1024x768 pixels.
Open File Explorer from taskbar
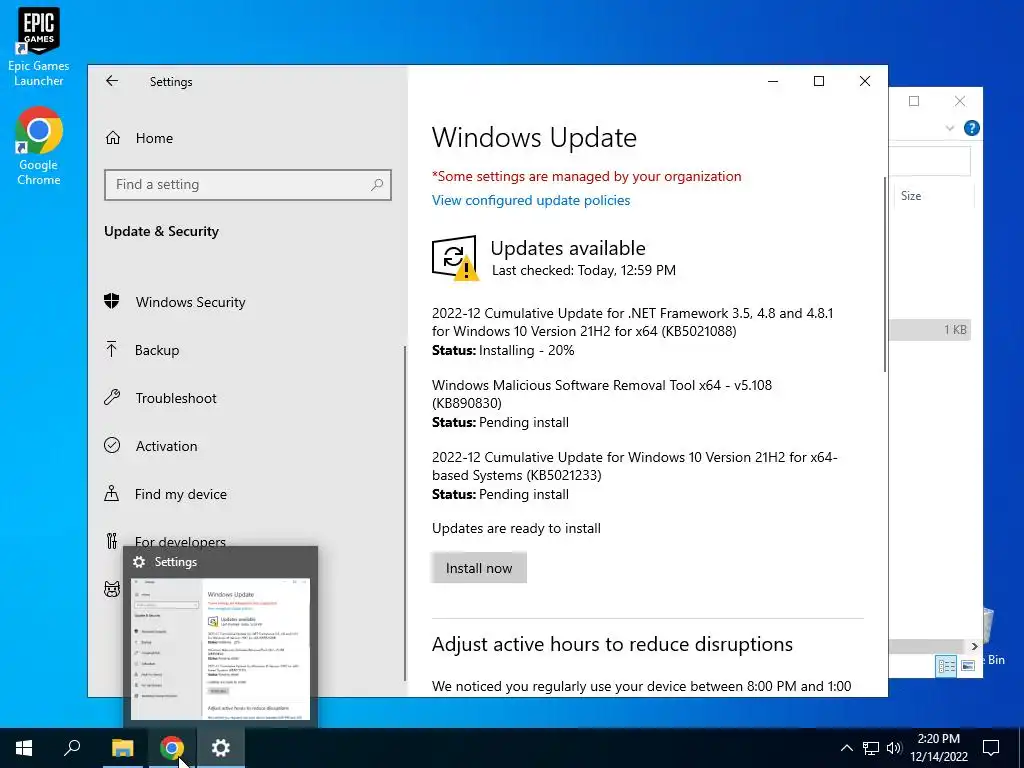[122, 748]
